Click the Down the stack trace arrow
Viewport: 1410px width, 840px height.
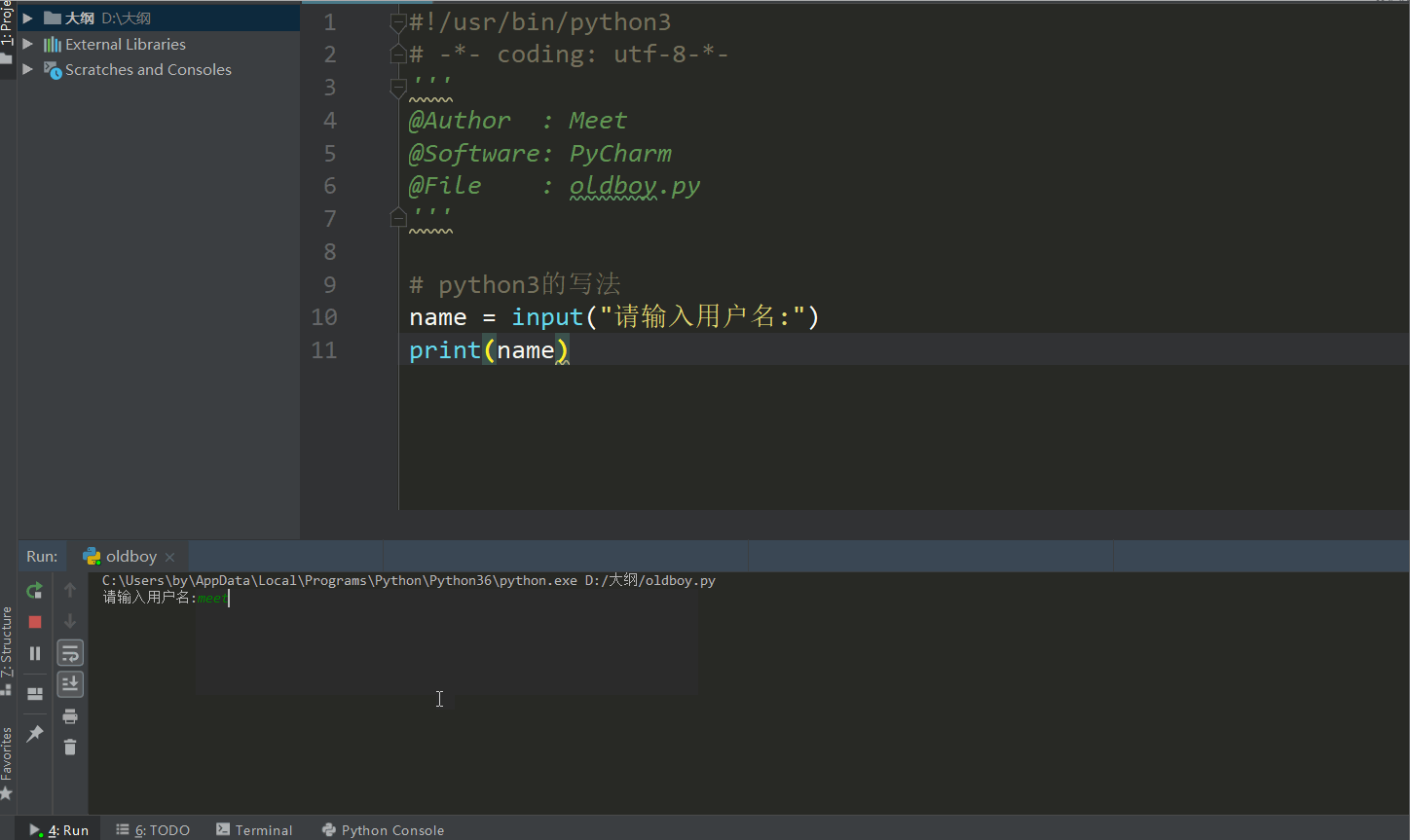click(x=70, y=621)
